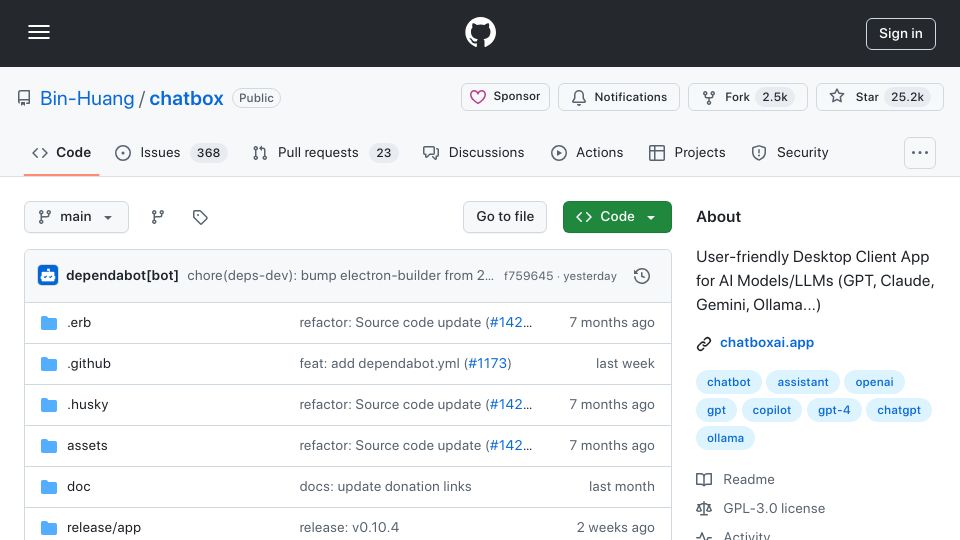Screen dimensions: 960x540
Task: Click the repository icon before Bin-Huang
Action: pos(24,98)
